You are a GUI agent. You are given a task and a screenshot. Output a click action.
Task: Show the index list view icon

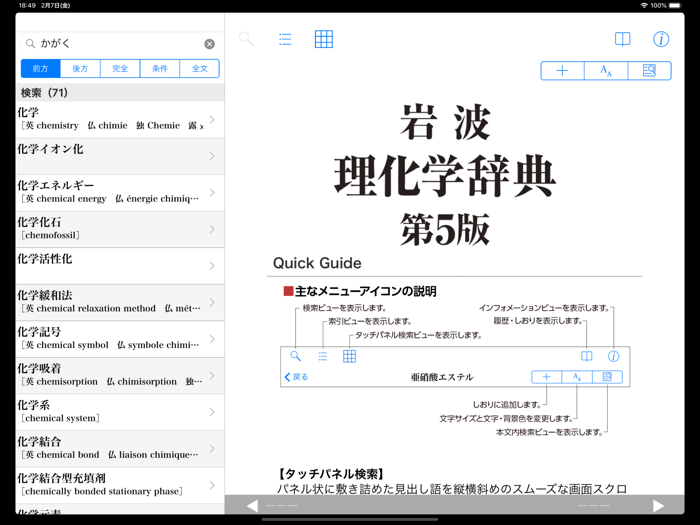[x=285, y=39]
